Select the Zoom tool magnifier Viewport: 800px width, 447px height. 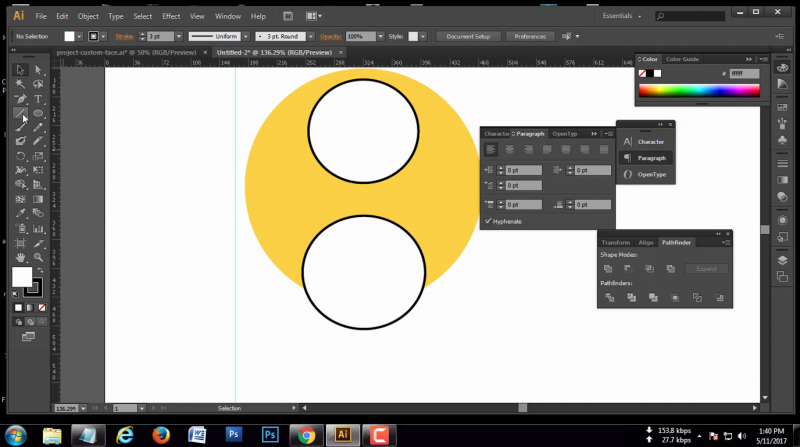38,257
